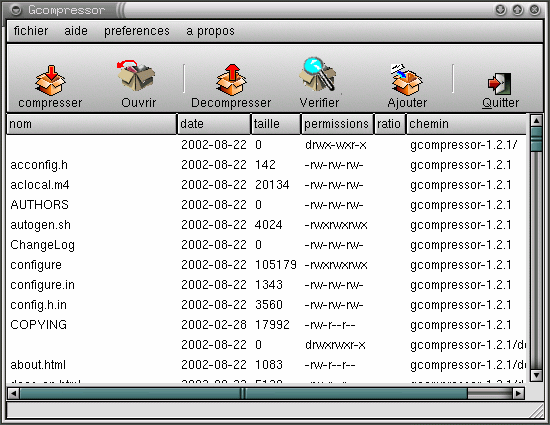
Task: Click the compresser box icon
Action: [x=50, y=80]
